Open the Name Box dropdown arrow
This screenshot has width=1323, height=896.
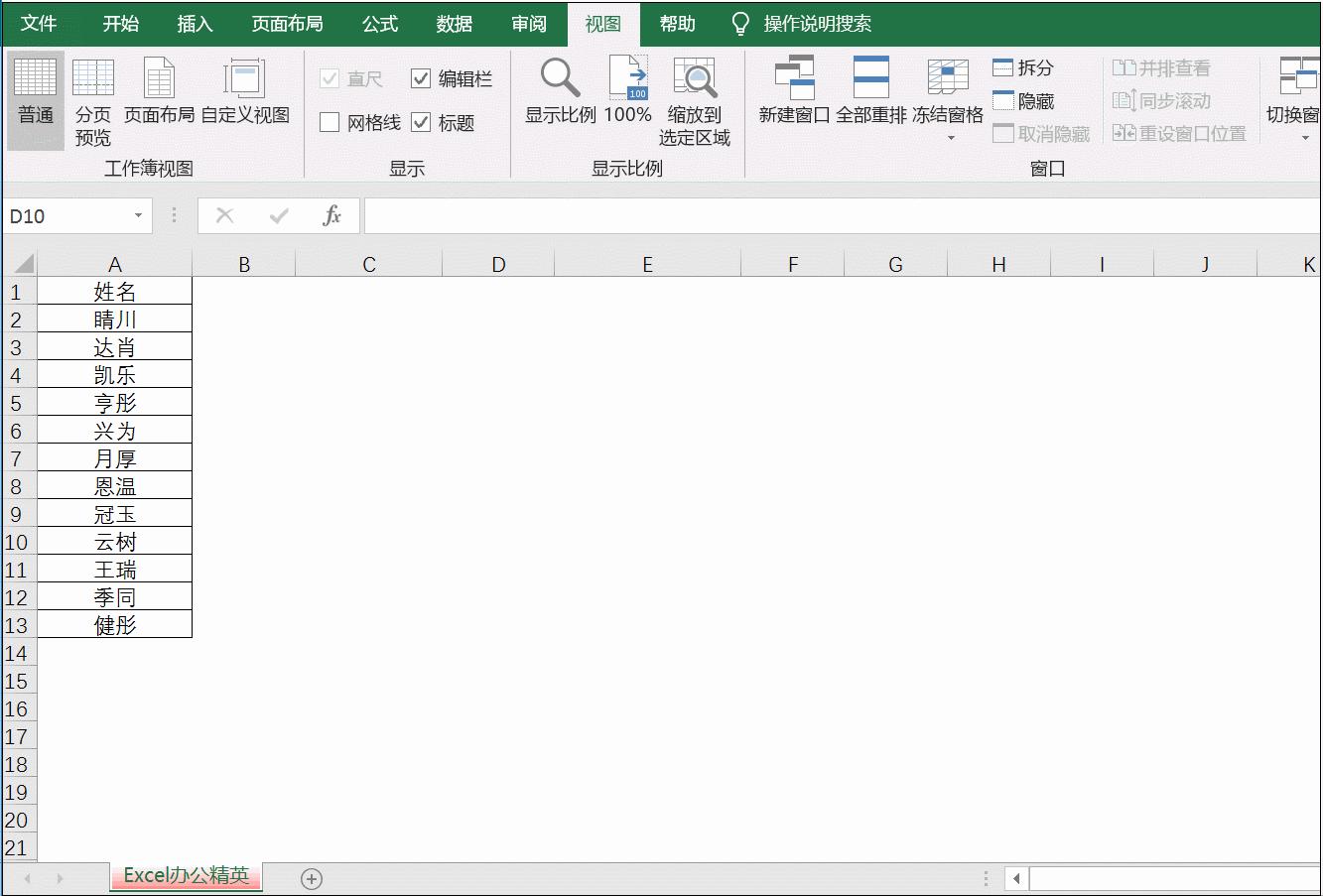[137, 215]
